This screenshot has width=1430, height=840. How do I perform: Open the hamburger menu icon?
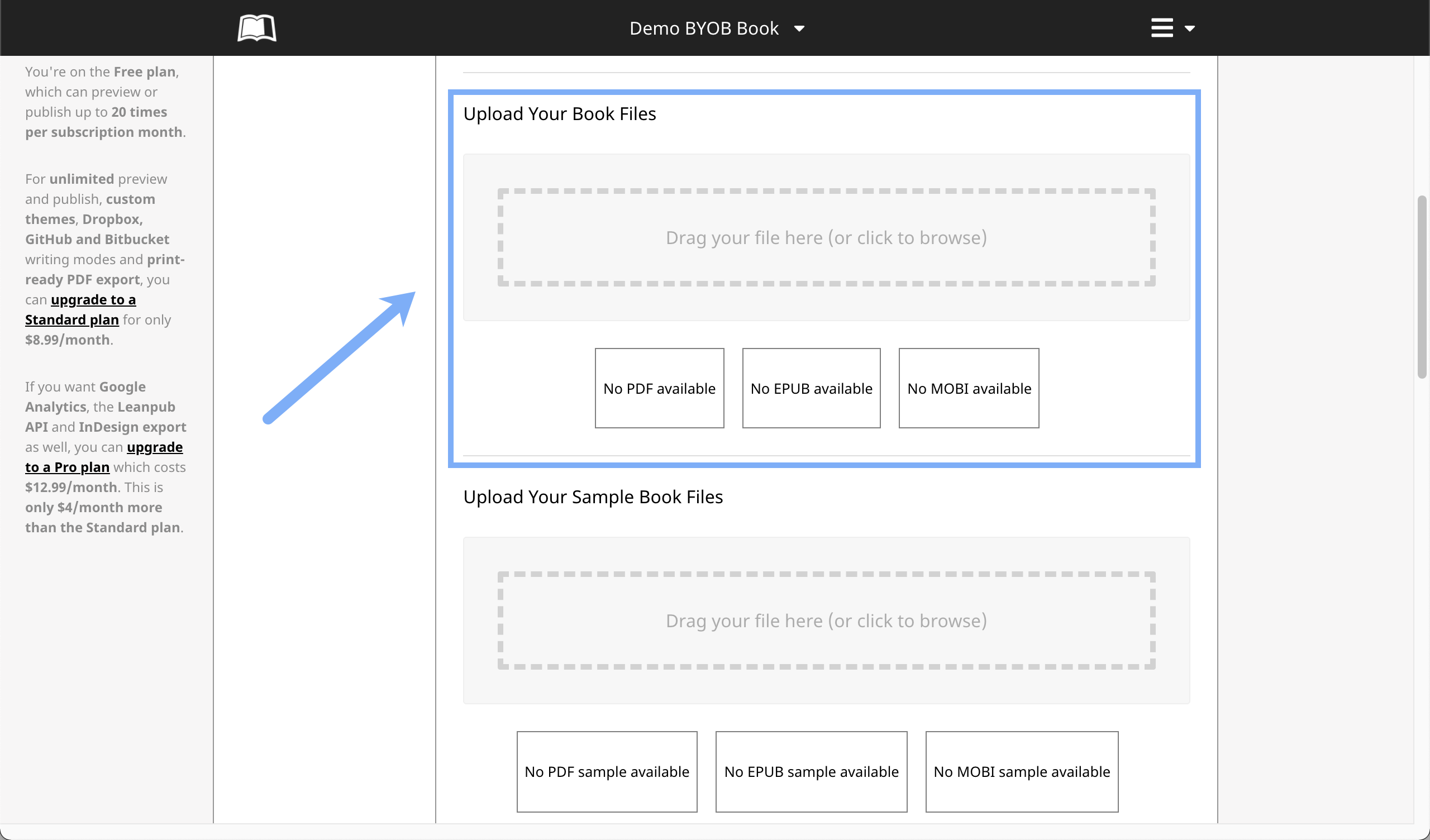1161,28
